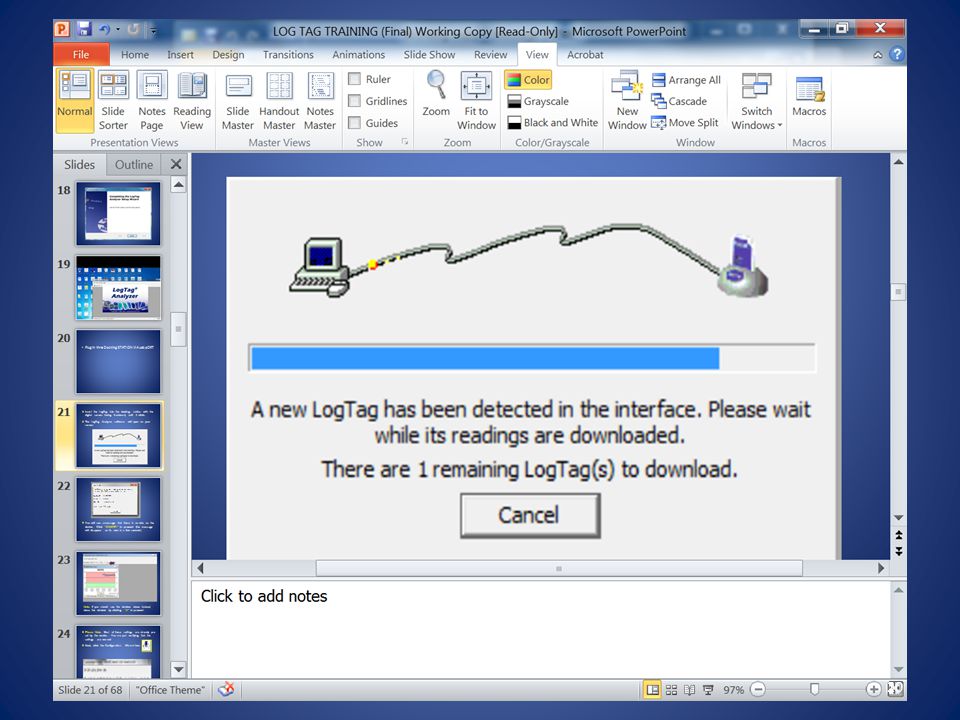The width and height of the screenshot is (960, 720).
Task: Open Switch Windows dropdown
Action: click(x=757, y=100)
